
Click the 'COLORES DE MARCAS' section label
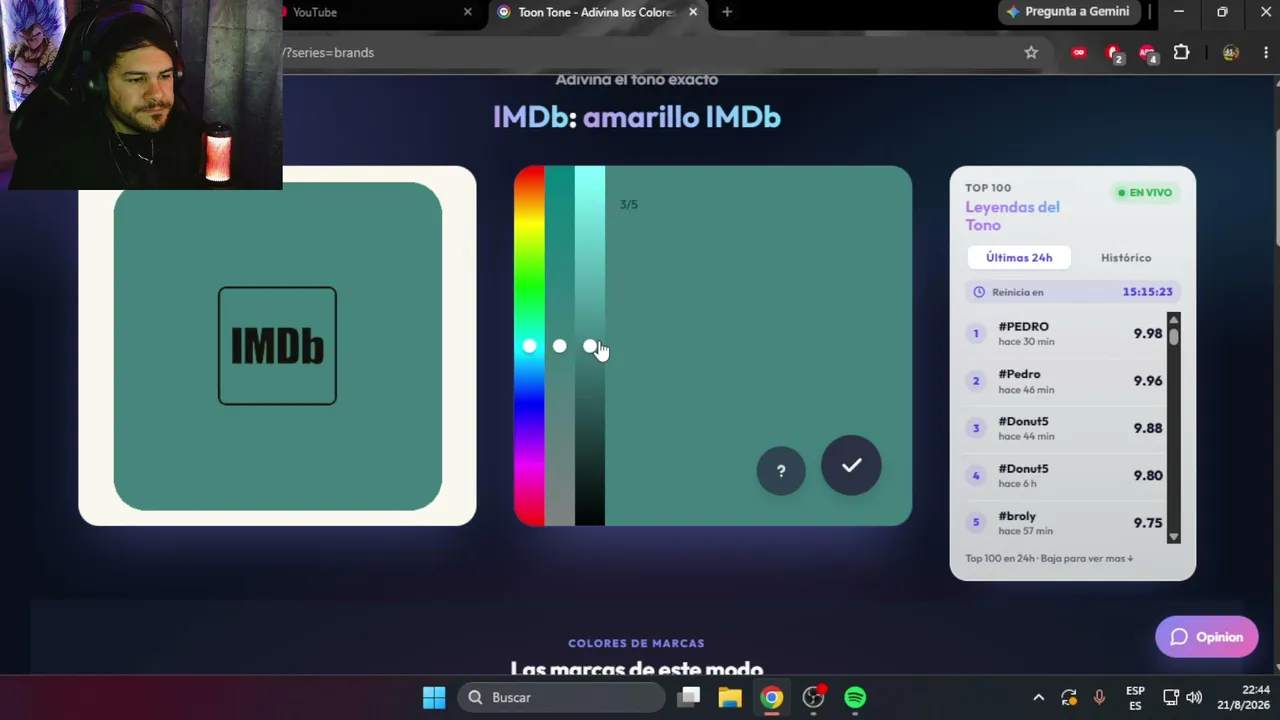point(636,643)
